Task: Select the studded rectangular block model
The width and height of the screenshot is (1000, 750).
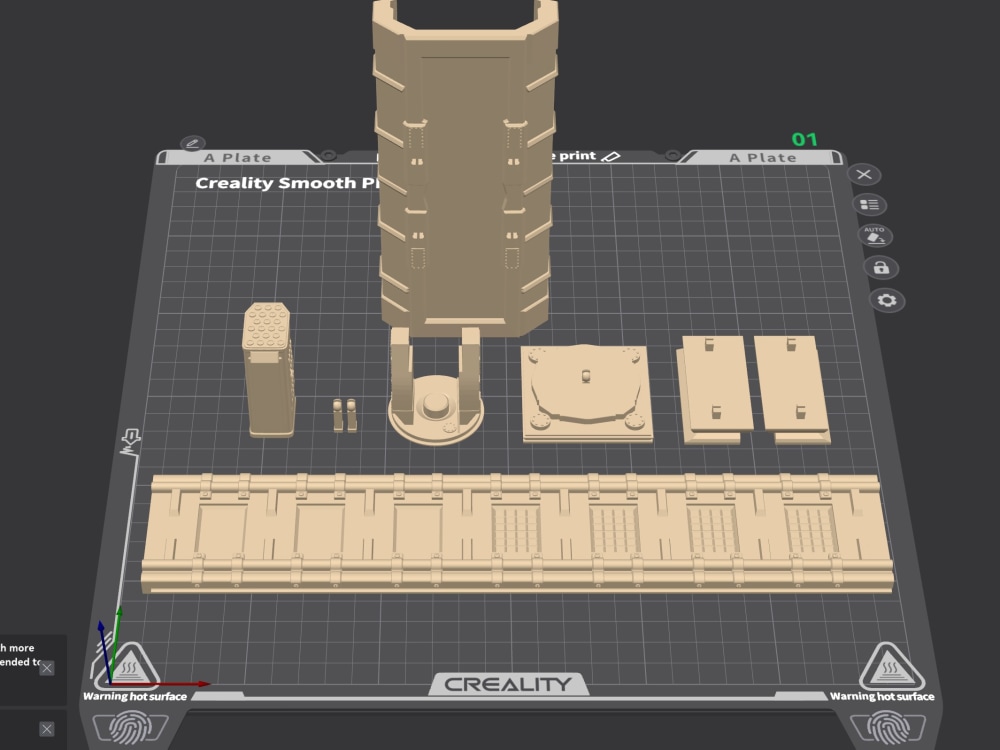Action: (268, 370)
